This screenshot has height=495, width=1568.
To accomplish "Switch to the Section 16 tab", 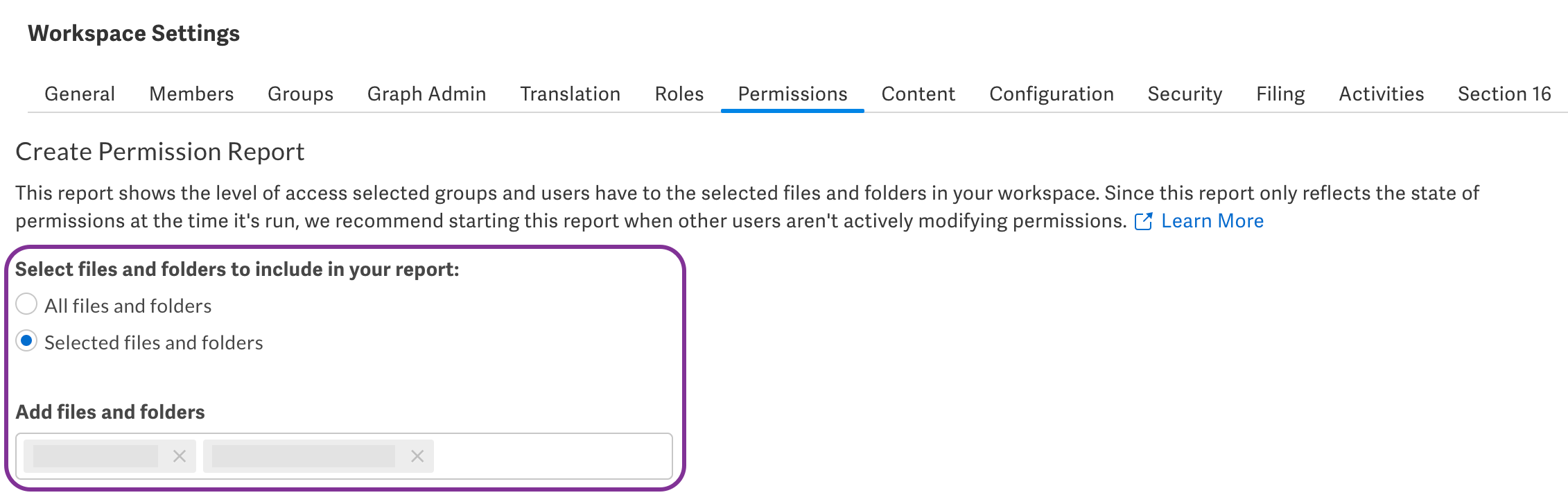I will coord(1504,94).
